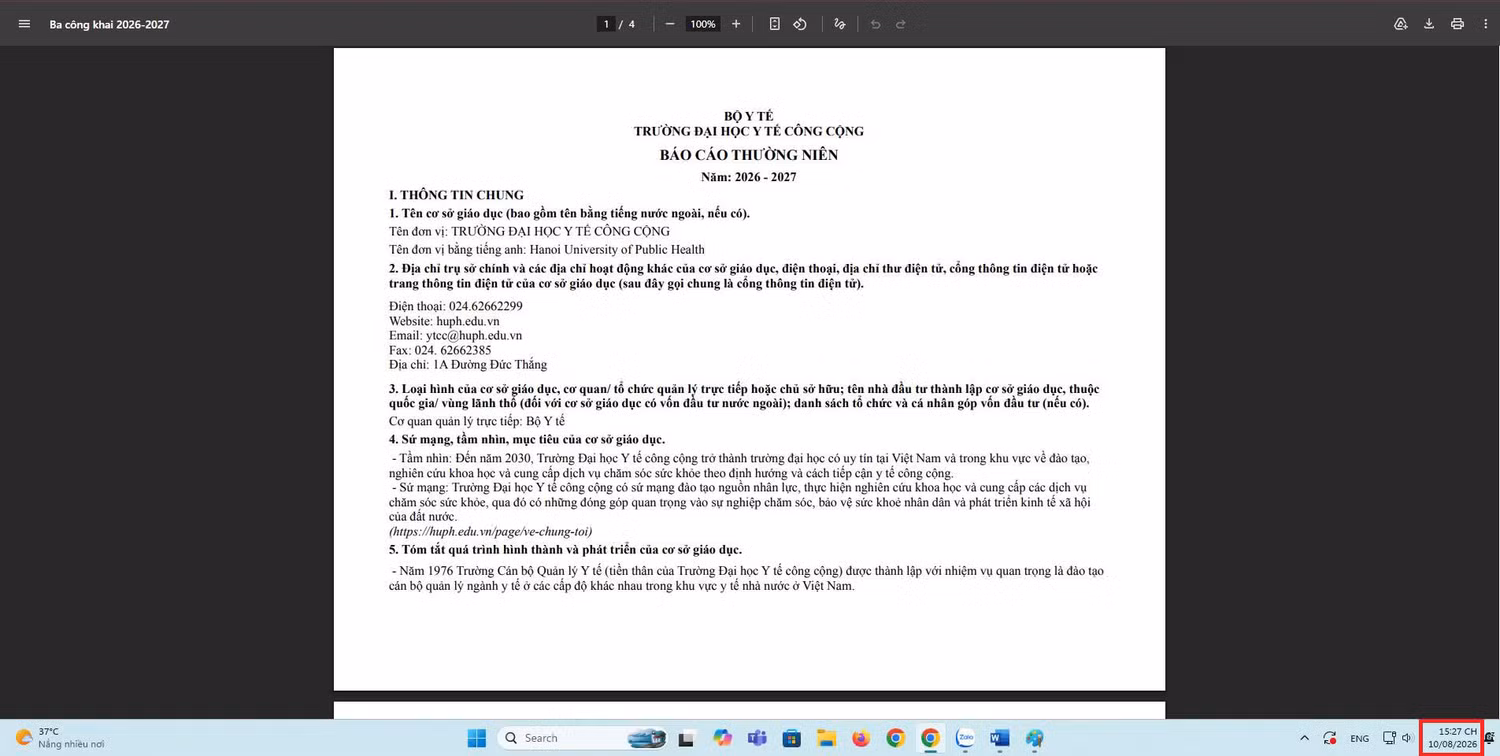1500x756 pixels.
Task: Click the text Năm: 2026 - 2027
Action: (749, 177)
